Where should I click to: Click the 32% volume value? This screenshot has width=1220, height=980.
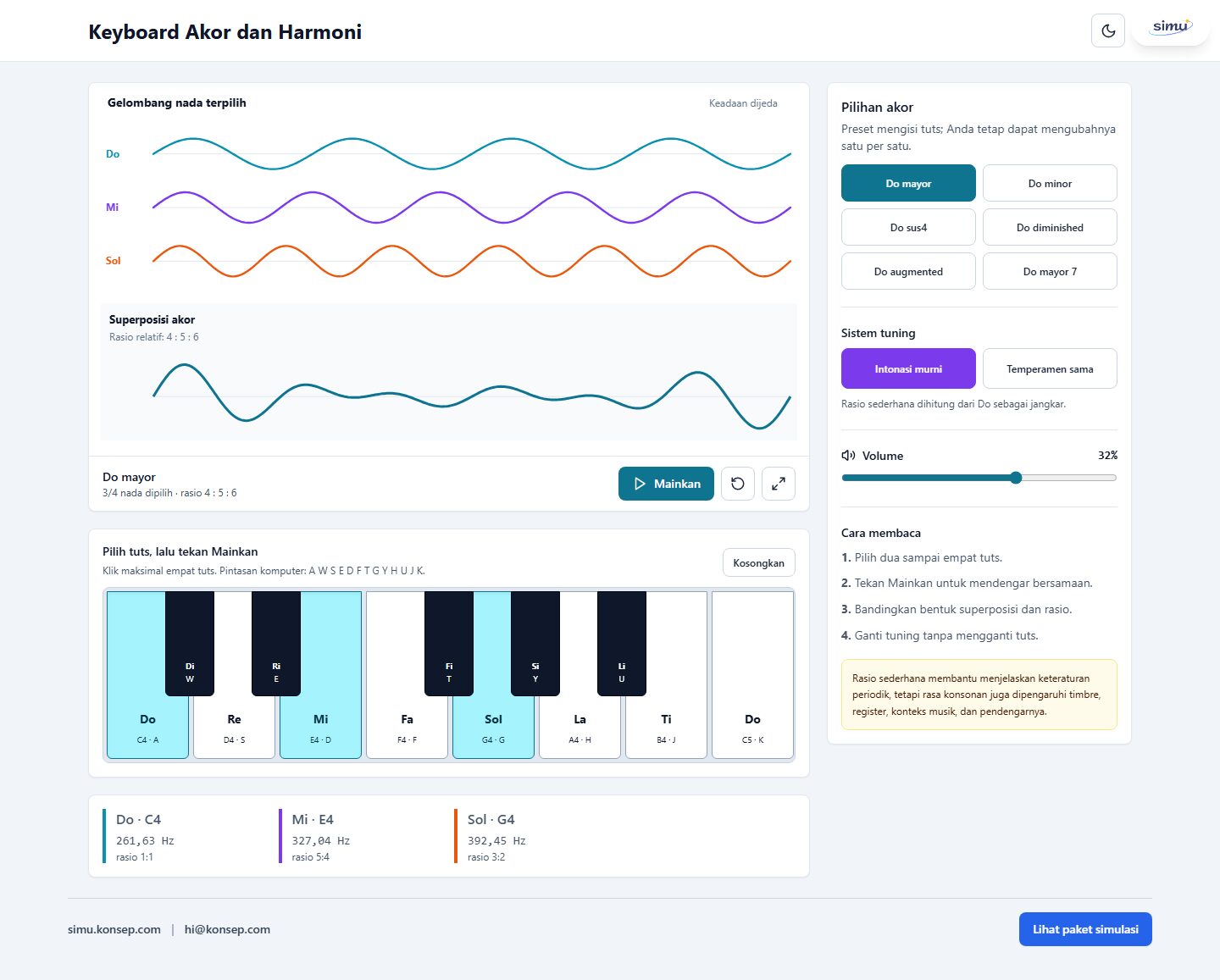(1107, 456)
